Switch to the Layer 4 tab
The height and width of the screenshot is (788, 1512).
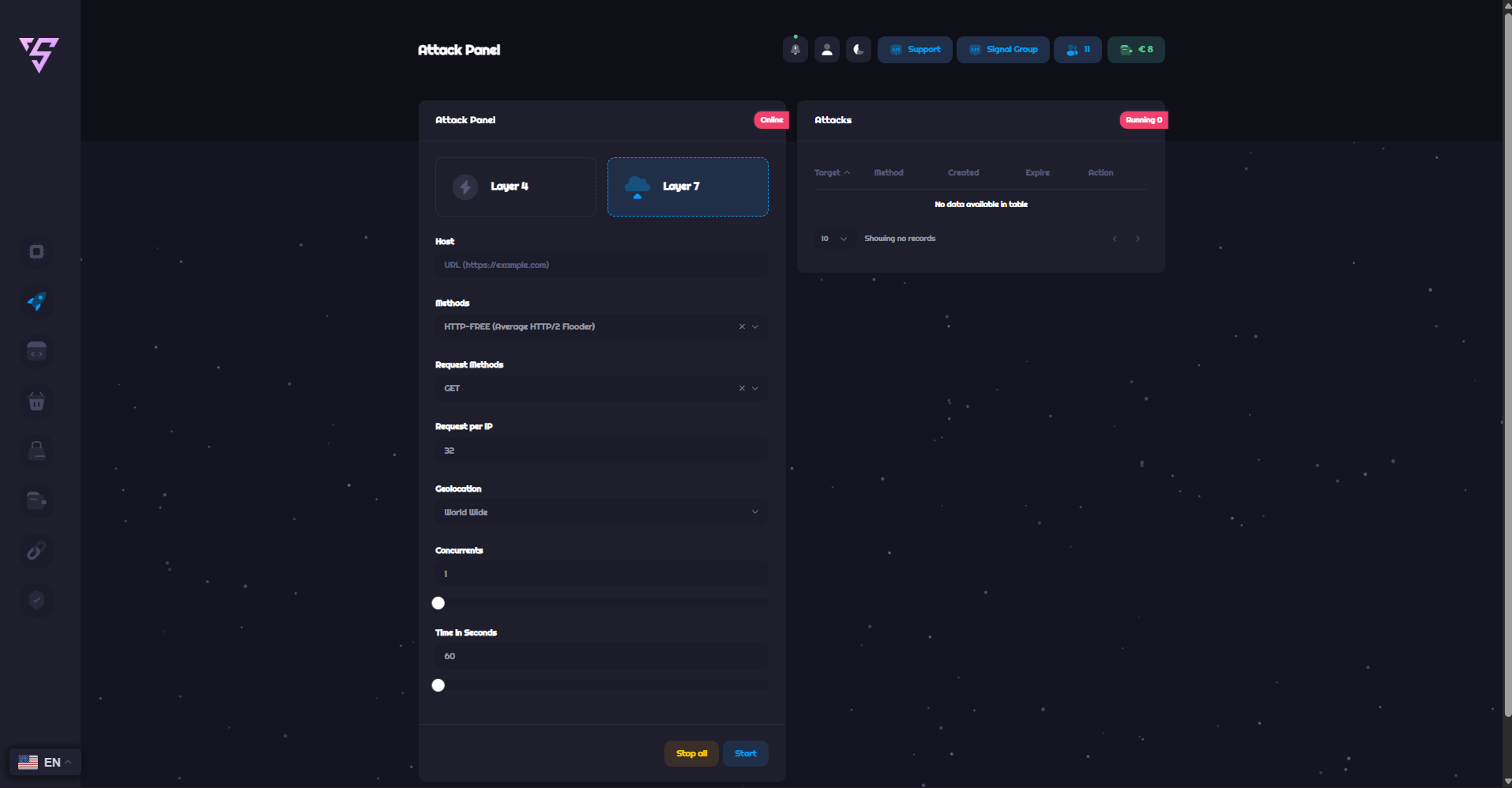pyautogui.click(x=515, y=187)
